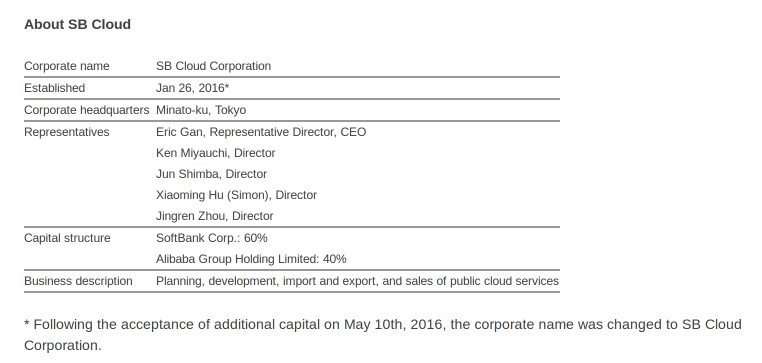This screenshot has height=363, width=762.
Task: Click the Jan 26, 2016* date
Action: [x=192, y=88]
